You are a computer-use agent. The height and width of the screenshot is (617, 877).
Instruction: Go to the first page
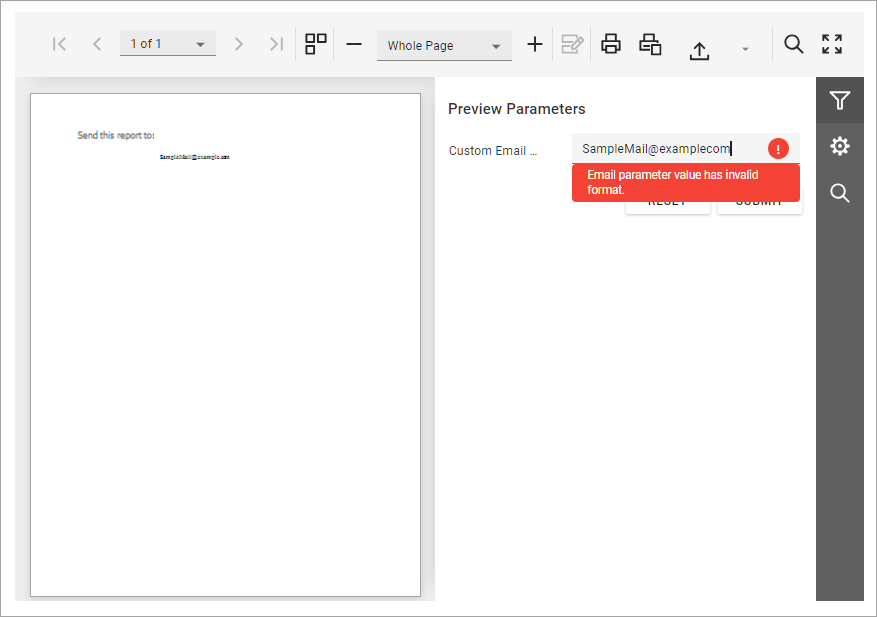tap(59, 44)
